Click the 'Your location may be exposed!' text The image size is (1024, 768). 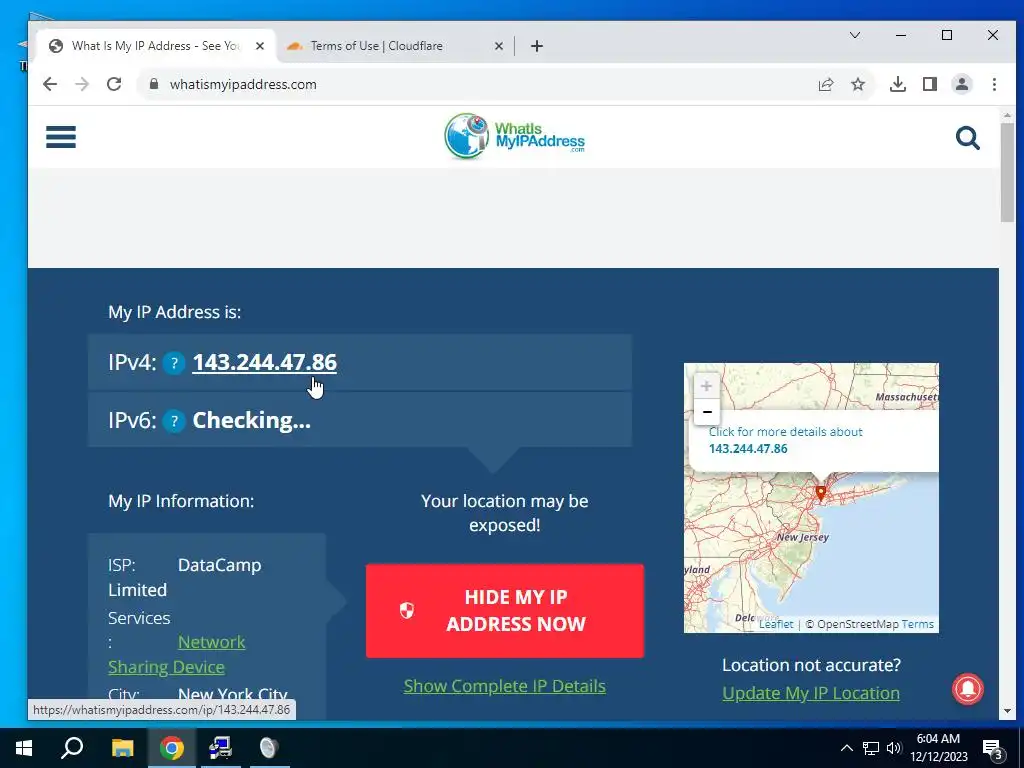click(505, 513)
